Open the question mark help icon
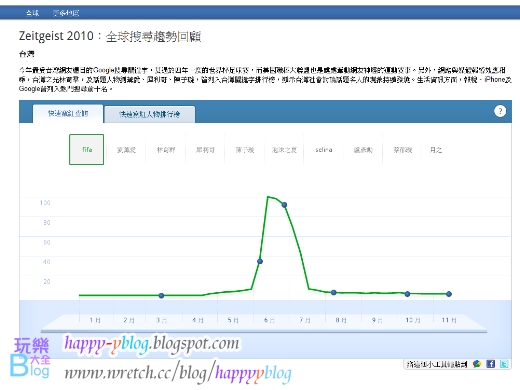520x390 pixels. pos(500,111)
